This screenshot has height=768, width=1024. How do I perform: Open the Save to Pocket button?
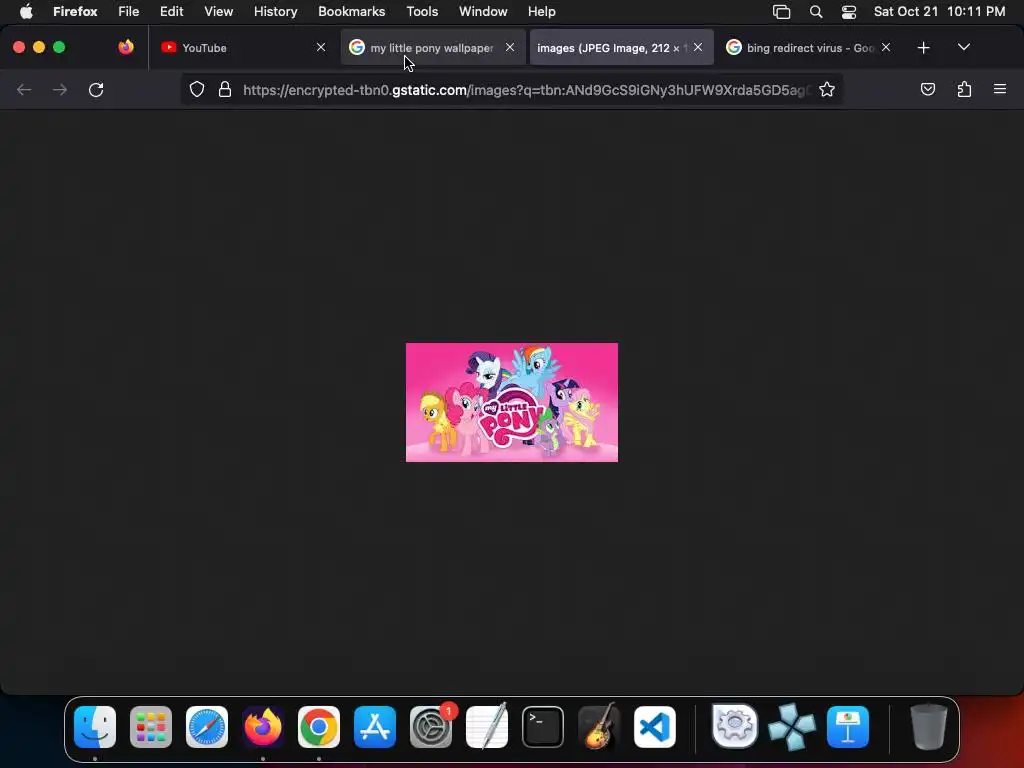tap(927, 89)
